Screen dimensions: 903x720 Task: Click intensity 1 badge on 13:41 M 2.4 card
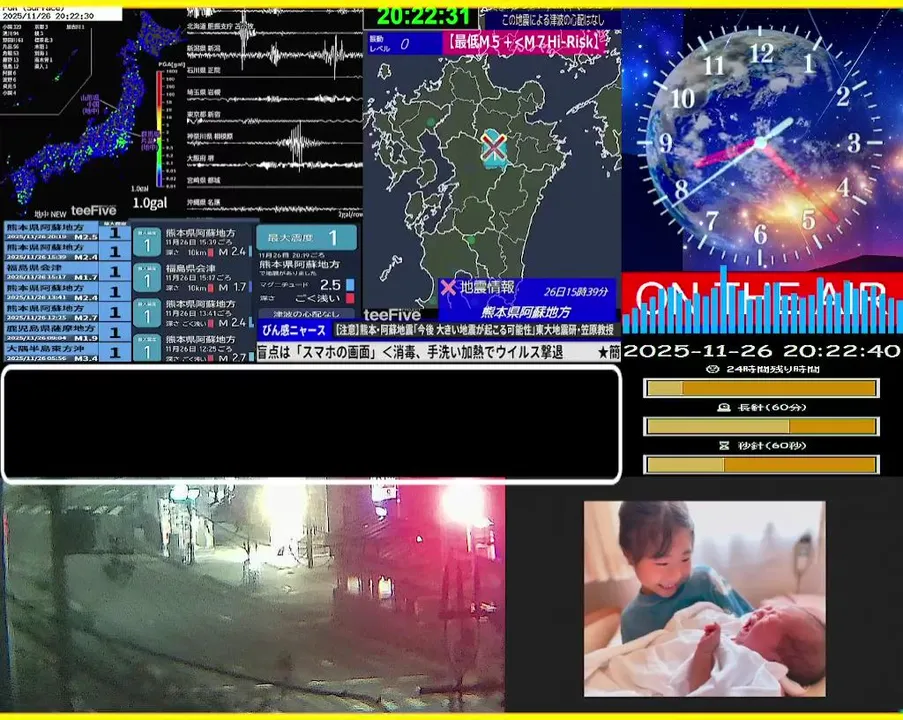[x=147, y=314]
